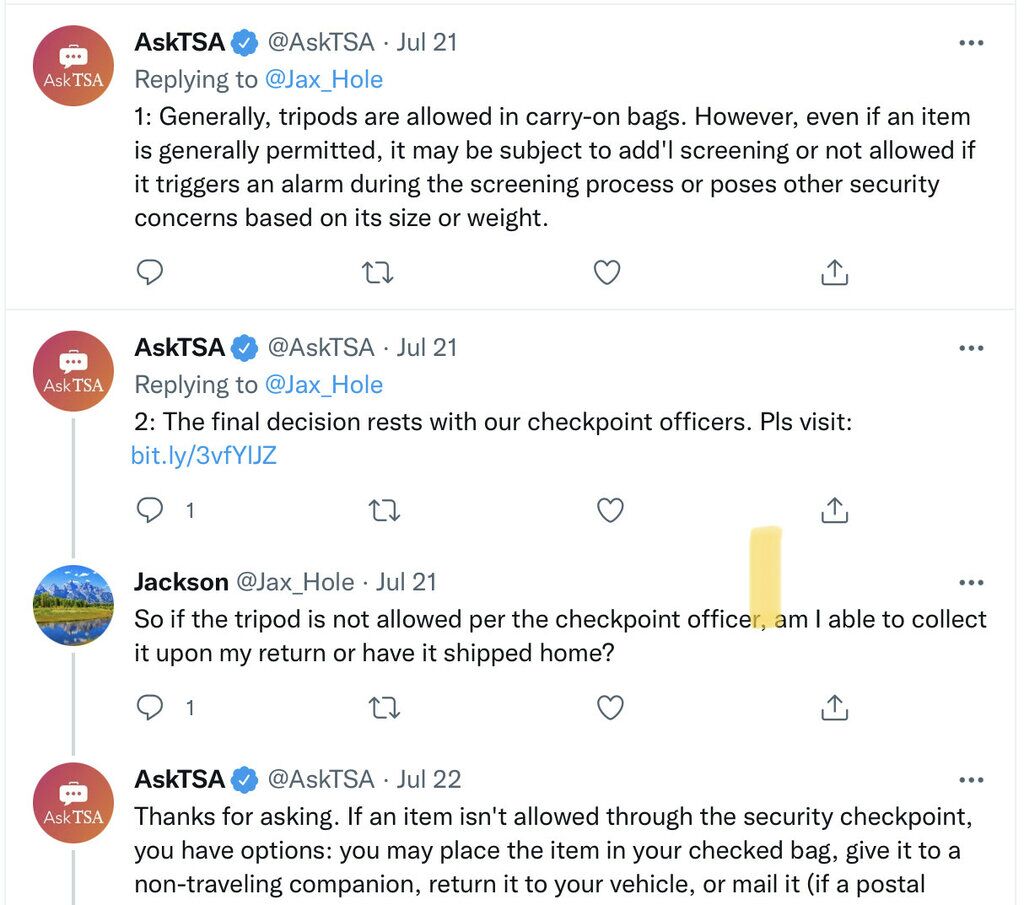The width and height of the screenshot is (1024, 905).
Task: Click the @Jax_Hole mention in first reply
Action: coord(323,80)
